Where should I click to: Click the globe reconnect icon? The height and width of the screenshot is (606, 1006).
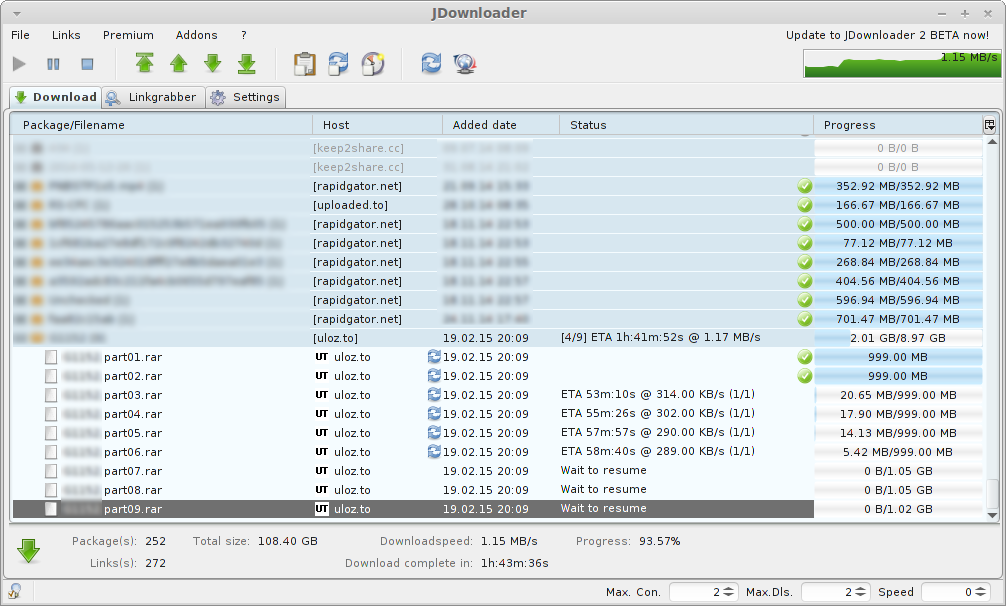(465, 63)
